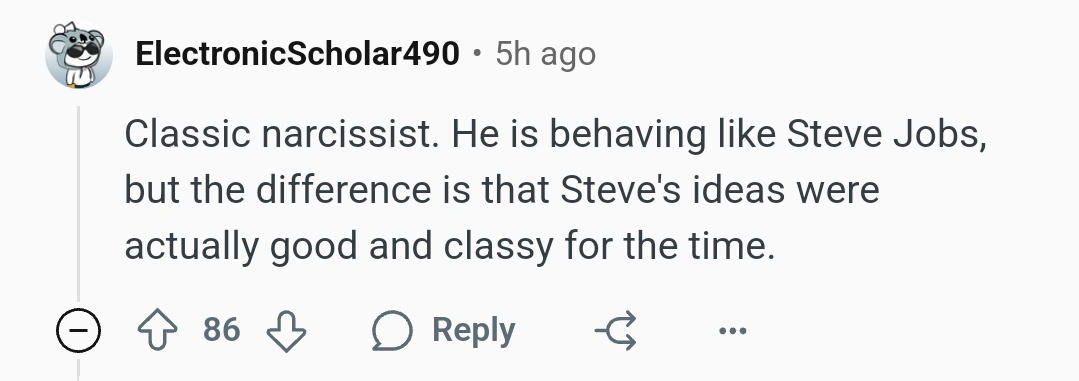
Task: Click the speech bubble reply icon
Action: pyautogui.click(x=392, y=330)
